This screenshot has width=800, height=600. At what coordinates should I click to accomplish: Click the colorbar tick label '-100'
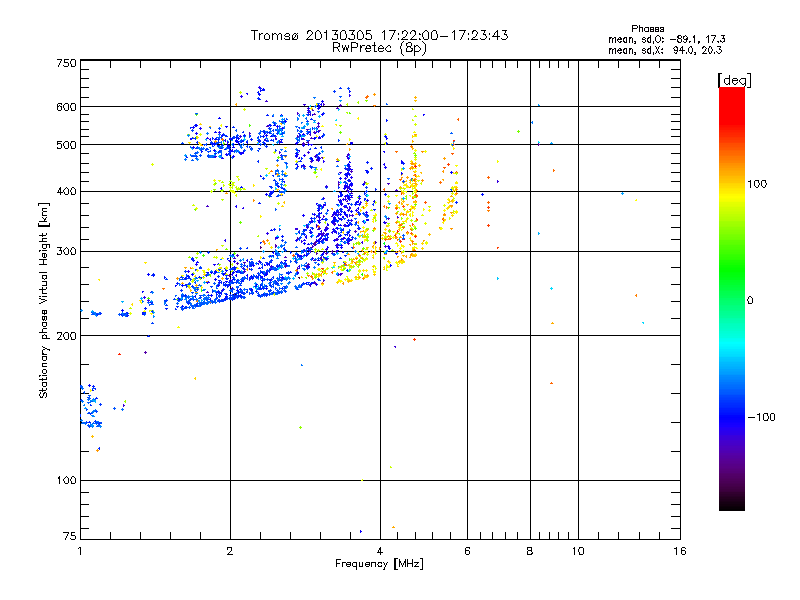pos(761,417)
